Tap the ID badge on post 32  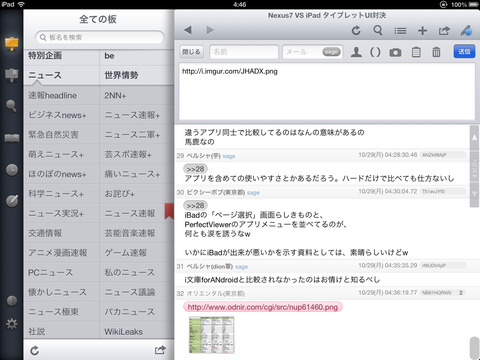pyautogui.click(x=443, y=293)
